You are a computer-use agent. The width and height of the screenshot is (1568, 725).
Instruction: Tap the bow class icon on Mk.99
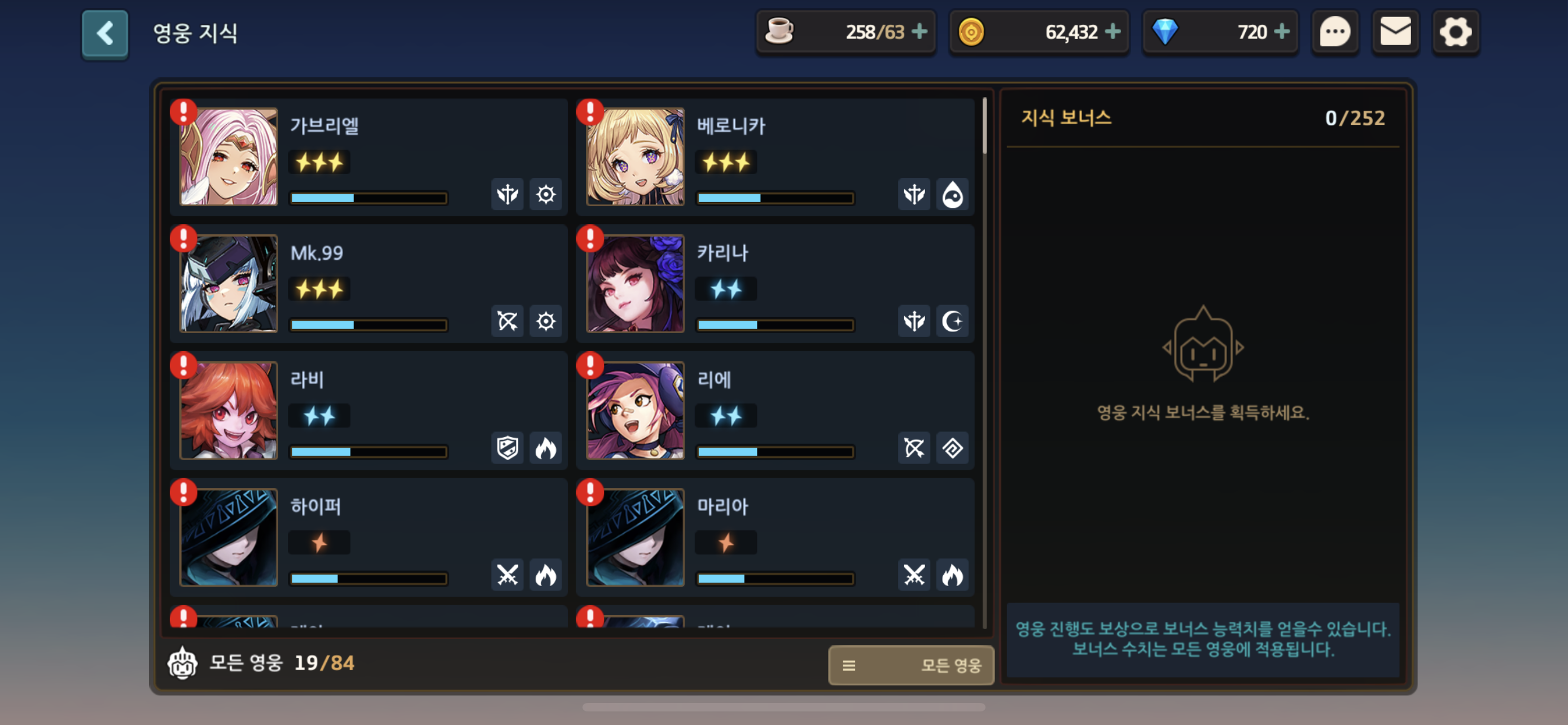tap(507, 321)
